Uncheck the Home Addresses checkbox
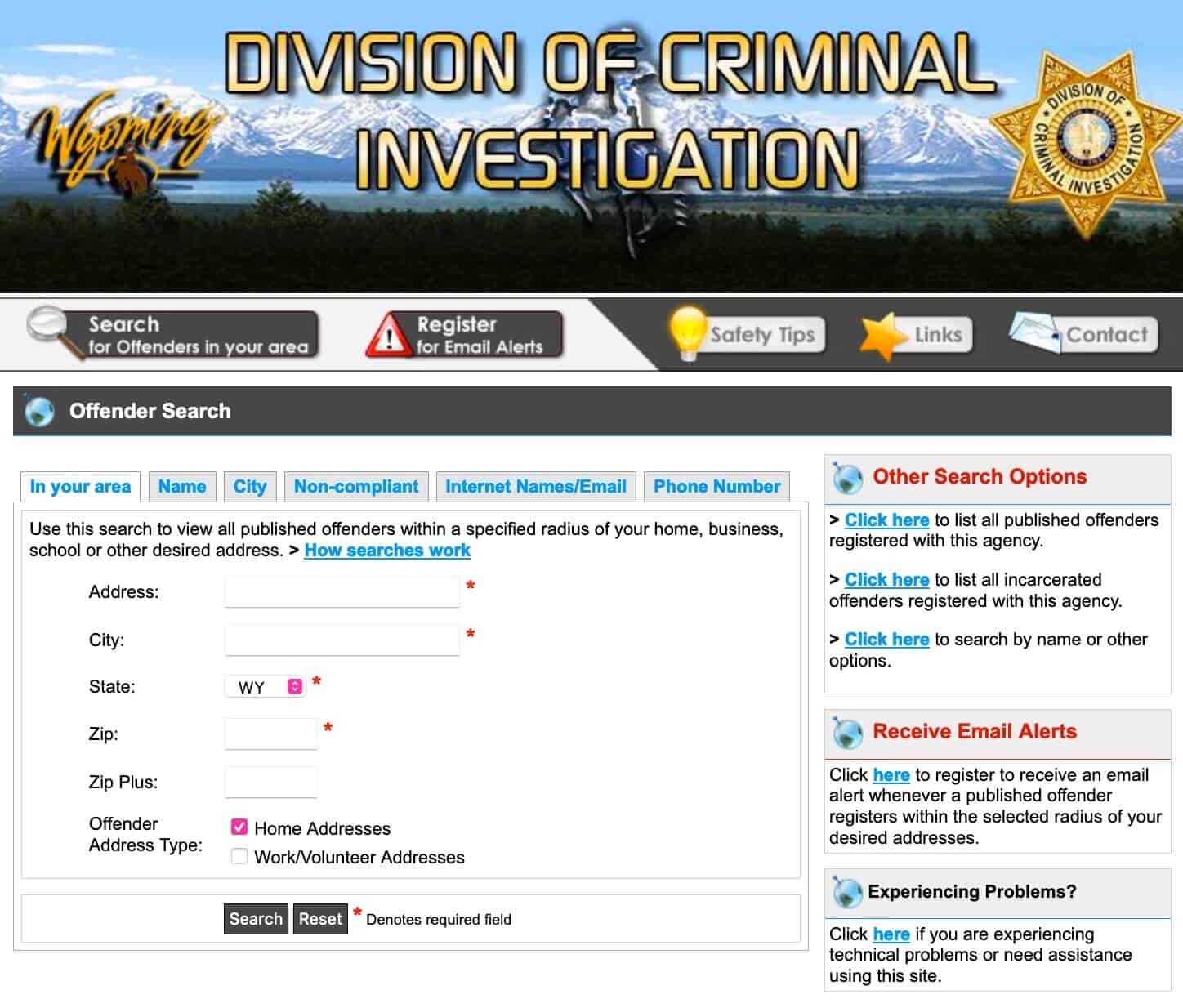This screenshot has height=1008, width=1183. [239, 827]
